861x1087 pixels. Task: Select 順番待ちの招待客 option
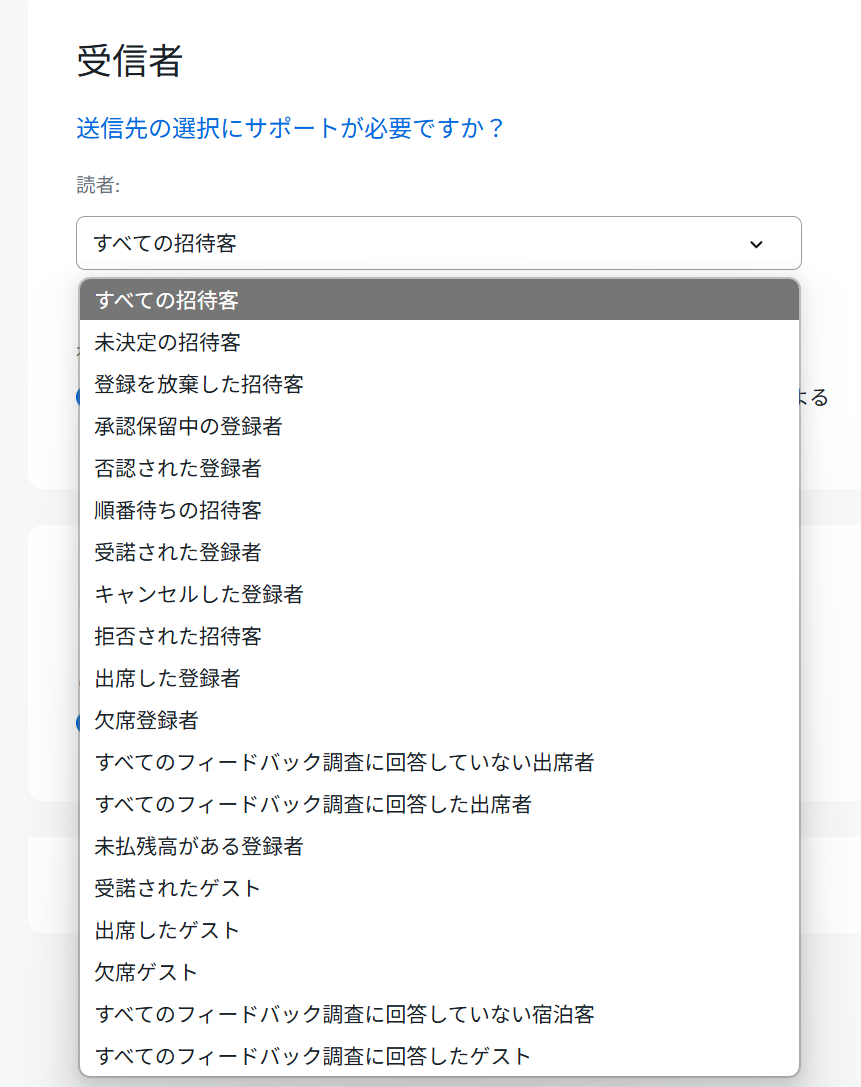coord(440,510)
